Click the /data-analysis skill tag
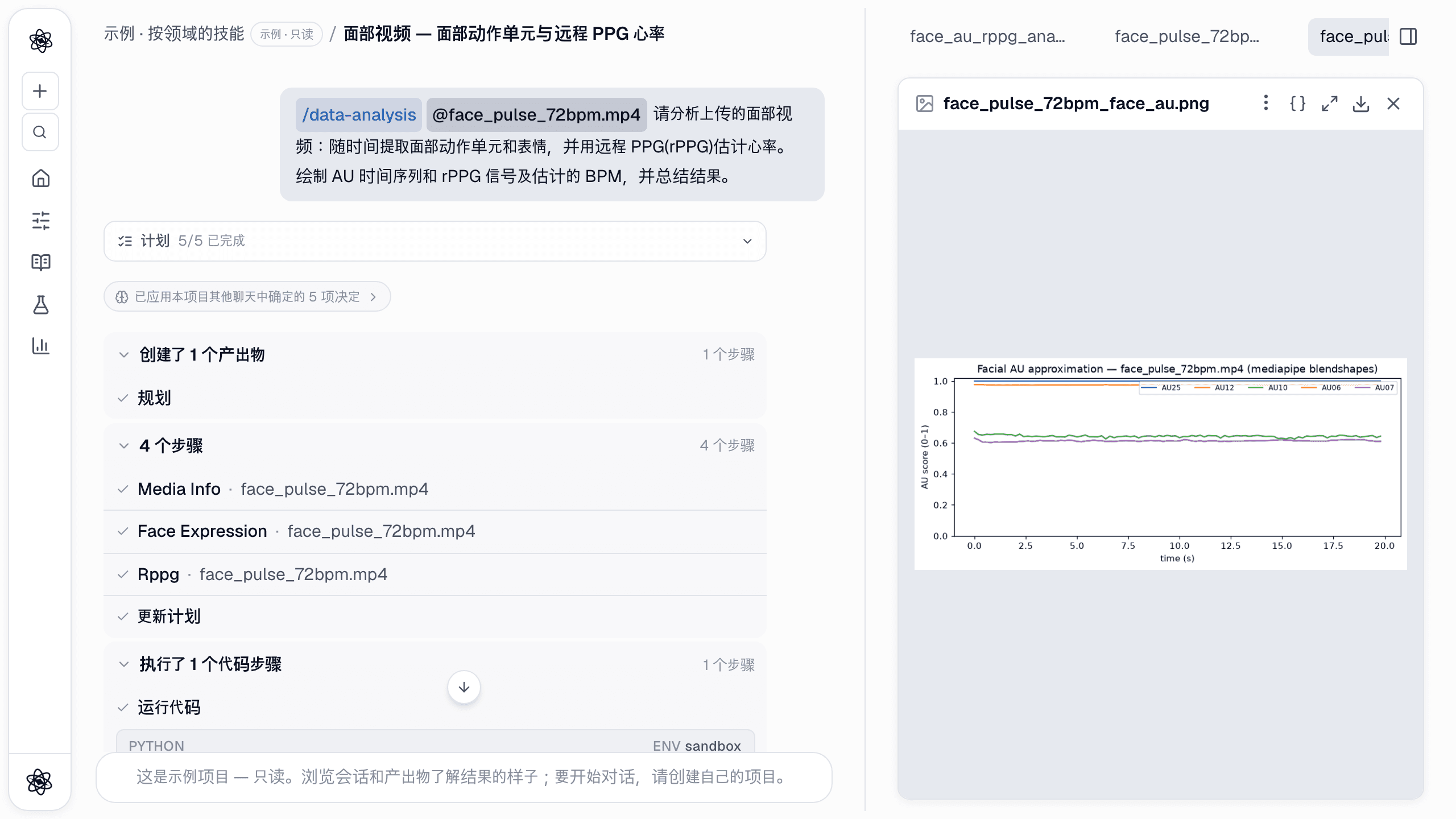This screenshot has width=1456, height=819. pos(358,114)
